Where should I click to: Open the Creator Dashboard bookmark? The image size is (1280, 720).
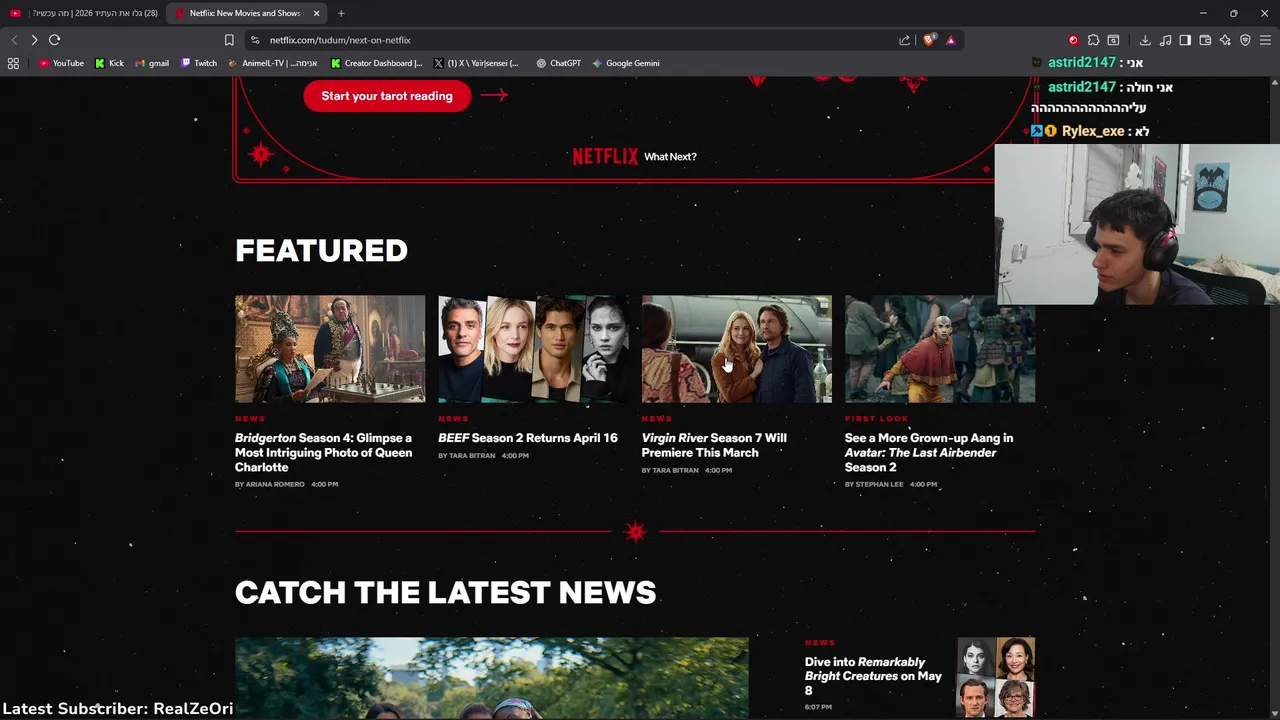377,63
